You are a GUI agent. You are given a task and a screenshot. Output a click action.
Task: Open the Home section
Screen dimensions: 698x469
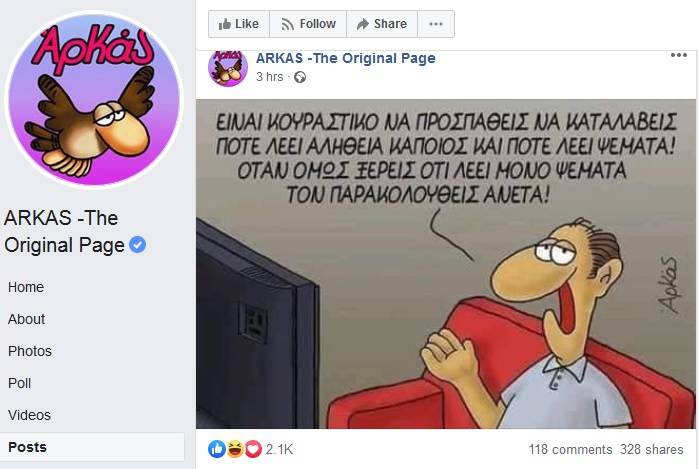coord(26,287)
